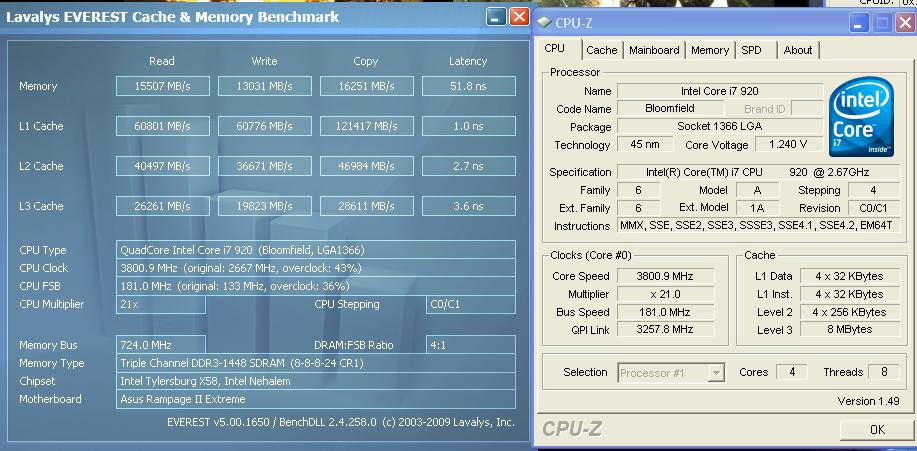Viewport: 917px width, 451px height.
Task: Click the Chipset Intel Tylersburg X58 field
Action: 316,381
